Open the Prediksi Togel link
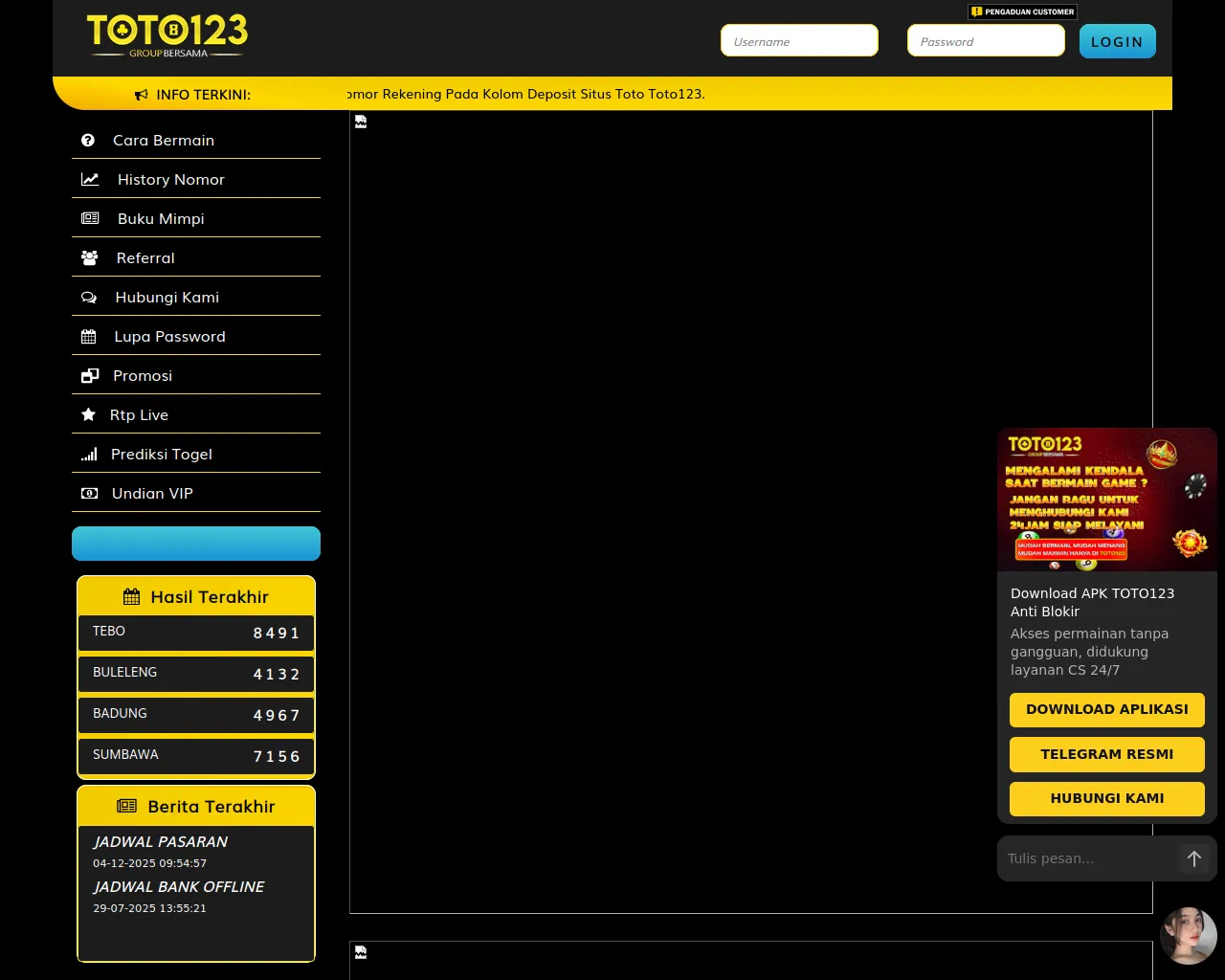This screenshot has width=1225, height=980. (196, 454)
